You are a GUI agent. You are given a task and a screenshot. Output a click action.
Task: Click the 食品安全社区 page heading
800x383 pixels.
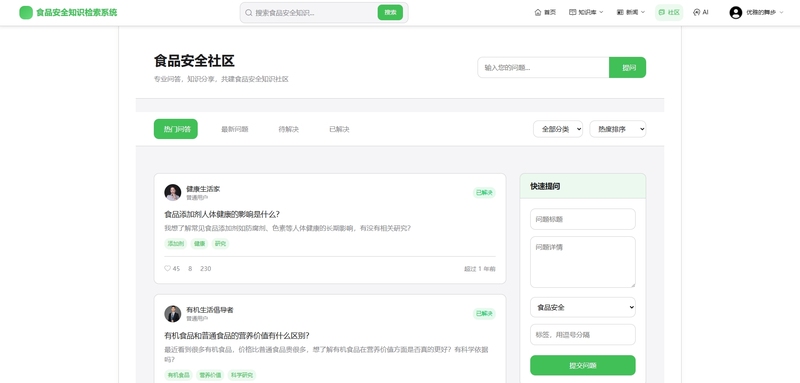tap(194, 61)
